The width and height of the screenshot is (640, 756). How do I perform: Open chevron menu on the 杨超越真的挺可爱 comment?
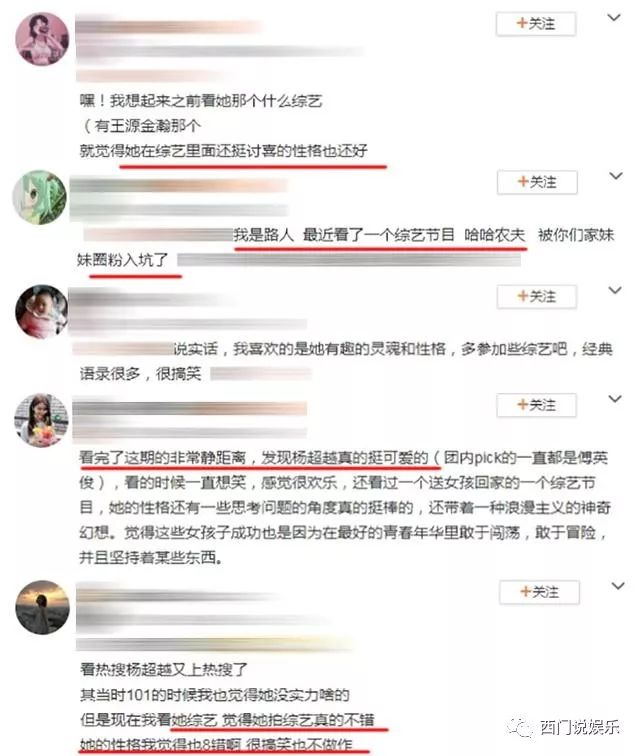click(x=615, y=399)
